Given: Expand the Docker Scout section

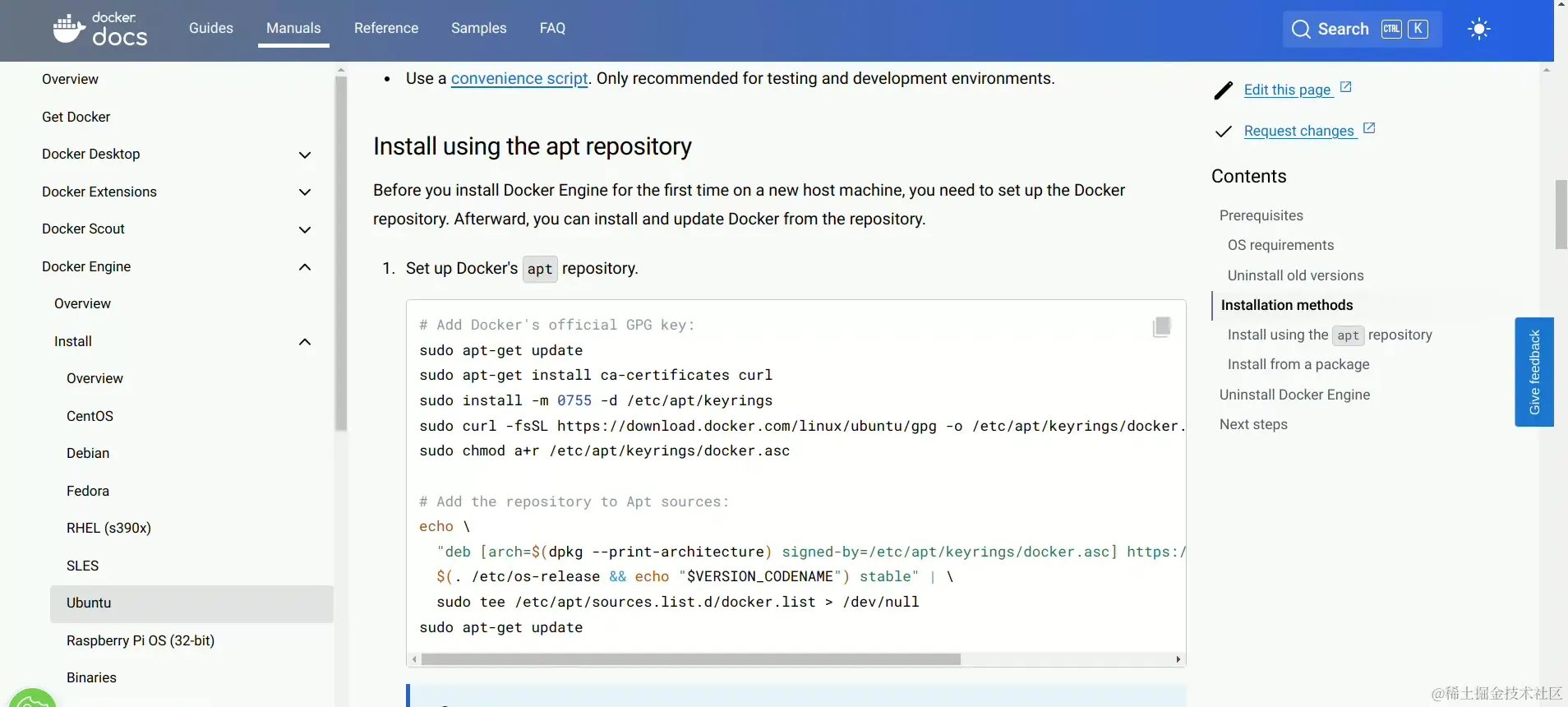Looking at the screenshot, I should point(305,229).
